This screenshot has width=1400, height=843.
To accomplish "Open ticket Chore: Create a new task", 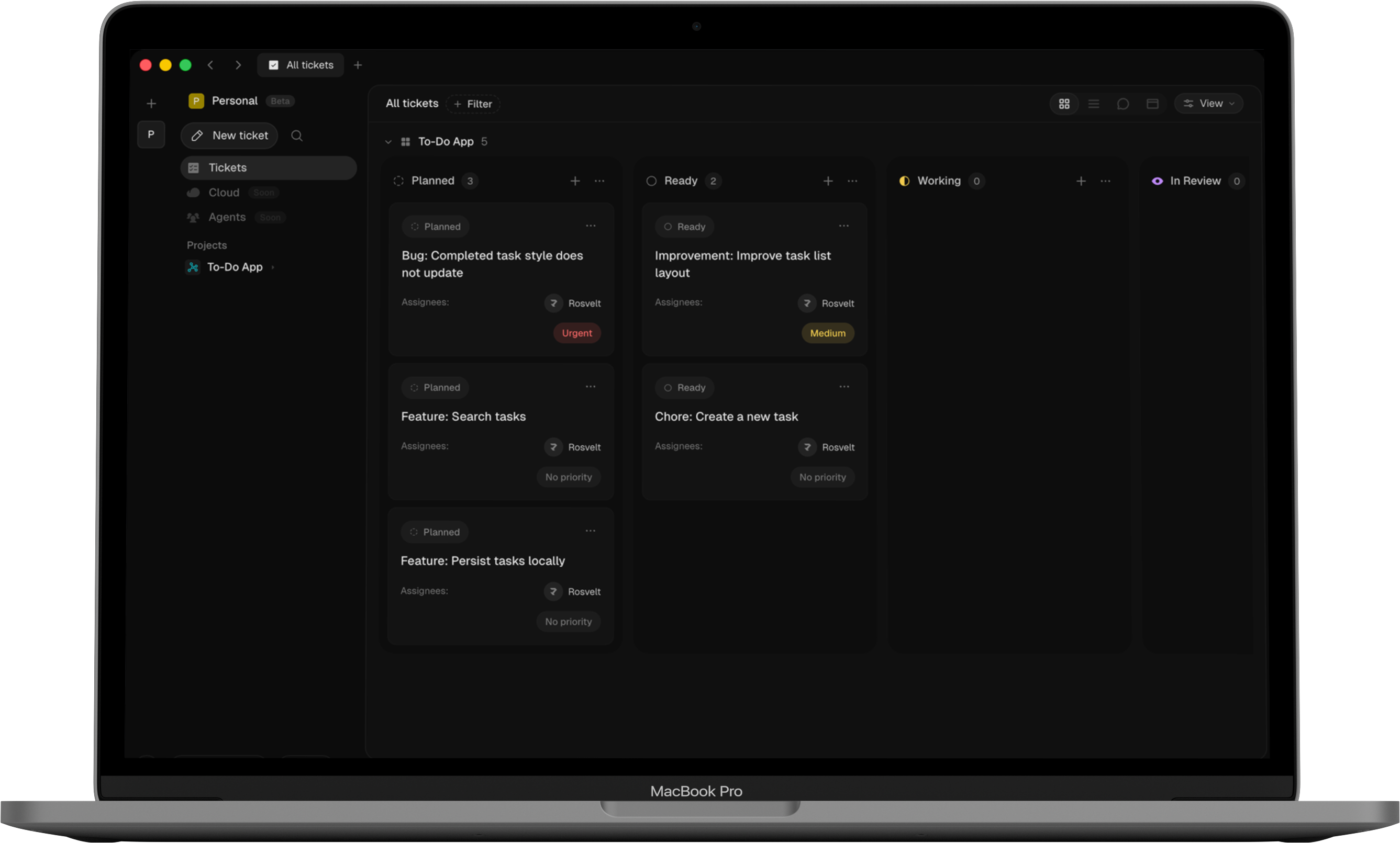I will click(x=726, y=417).
